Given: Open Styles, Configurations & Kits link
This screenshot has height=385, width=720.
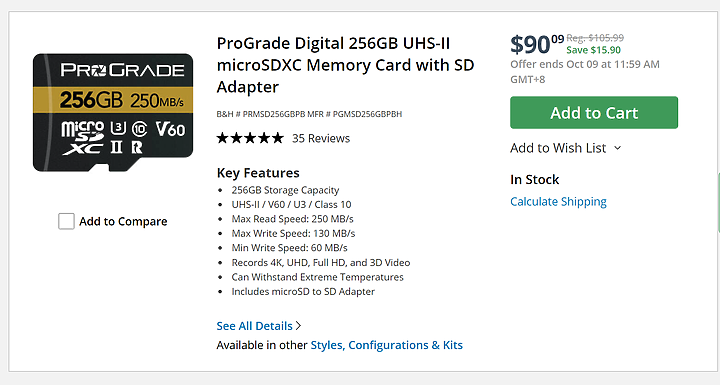Looking at the screenshot, I should click(387, 345).
